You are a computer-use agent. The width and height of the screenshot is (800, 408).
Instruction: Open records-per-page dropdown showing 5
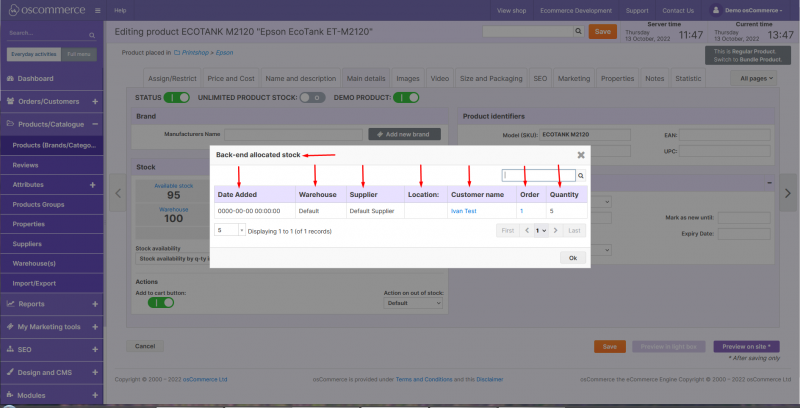229,229
